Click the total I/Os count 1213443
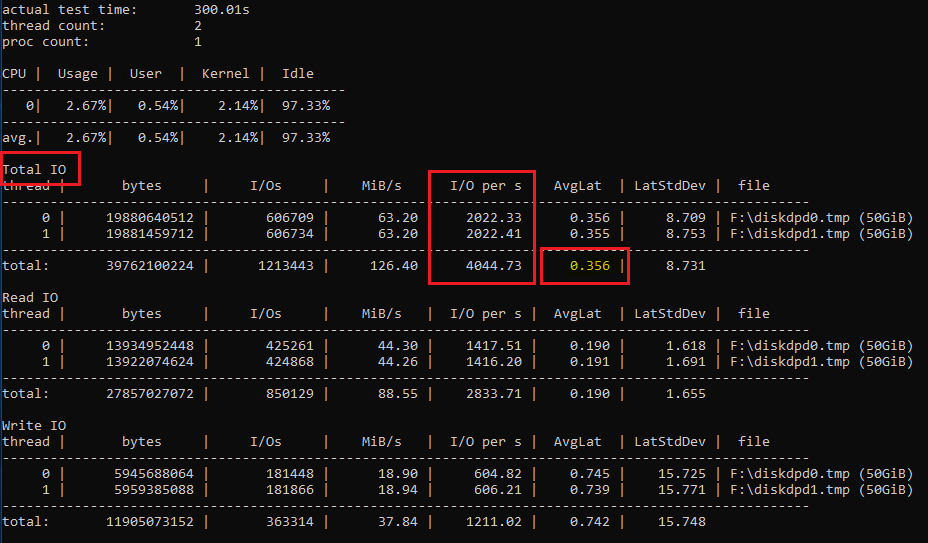This screenshot has height=543, width=928. 282,266
